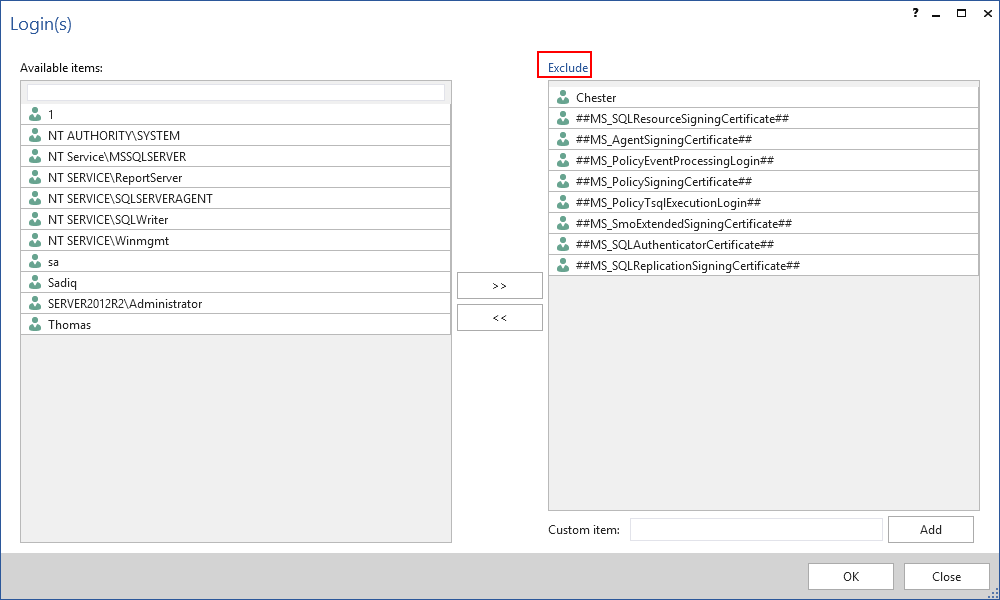Screen dimensions: 1000x600
Task: Select the 'sa' login text
Action: tap(54, 262)
